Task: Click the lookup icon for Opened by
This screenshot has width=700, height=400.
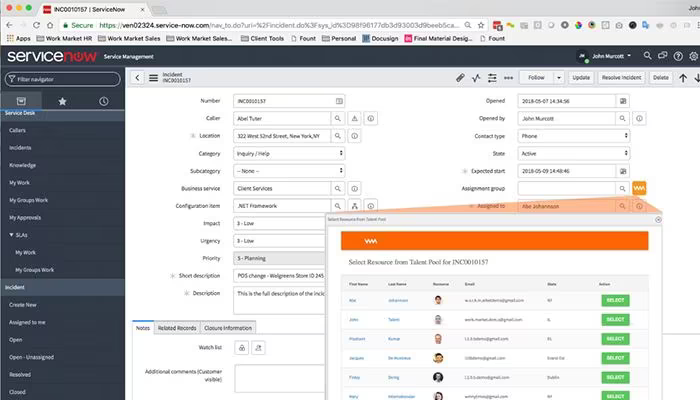Action: (x=622, y=118)
